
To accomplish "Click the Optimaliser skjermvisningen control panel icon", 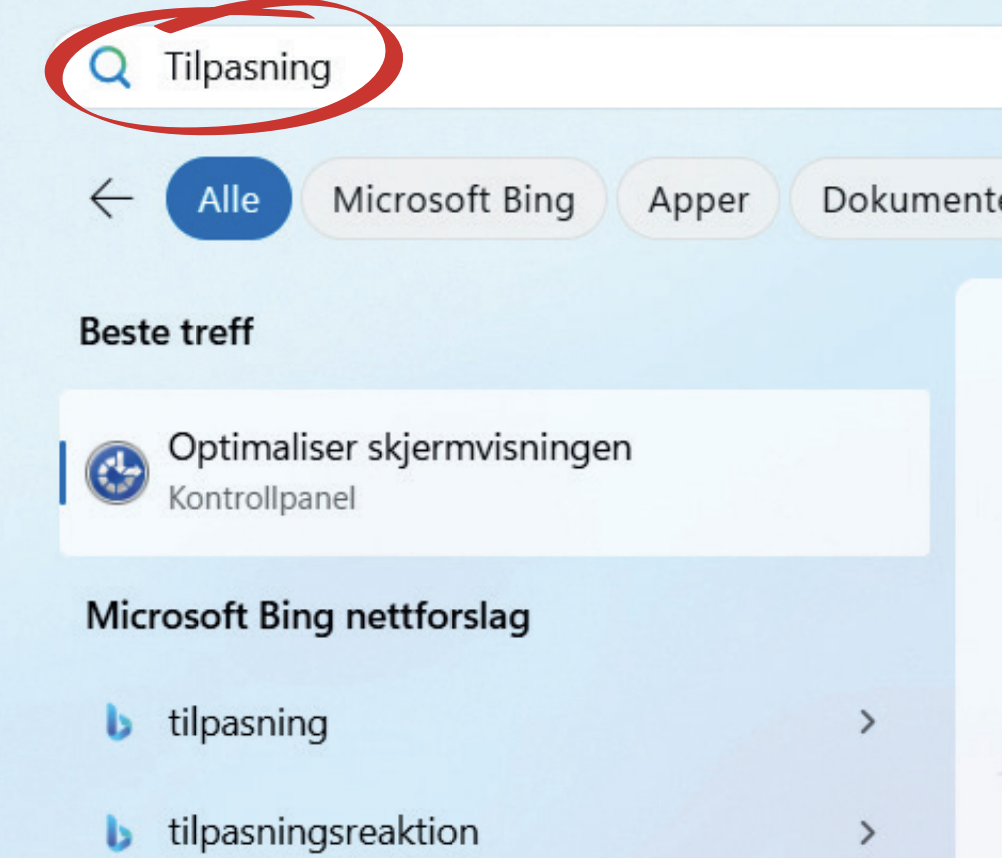I will [117, 472].
